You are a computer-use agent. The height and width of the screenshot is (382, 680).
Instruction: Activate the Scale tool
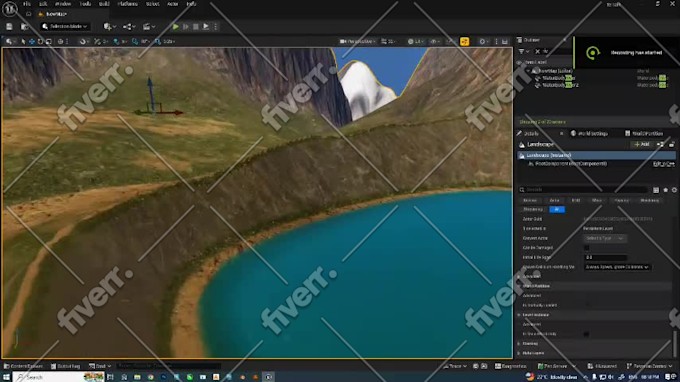(49, 42)
